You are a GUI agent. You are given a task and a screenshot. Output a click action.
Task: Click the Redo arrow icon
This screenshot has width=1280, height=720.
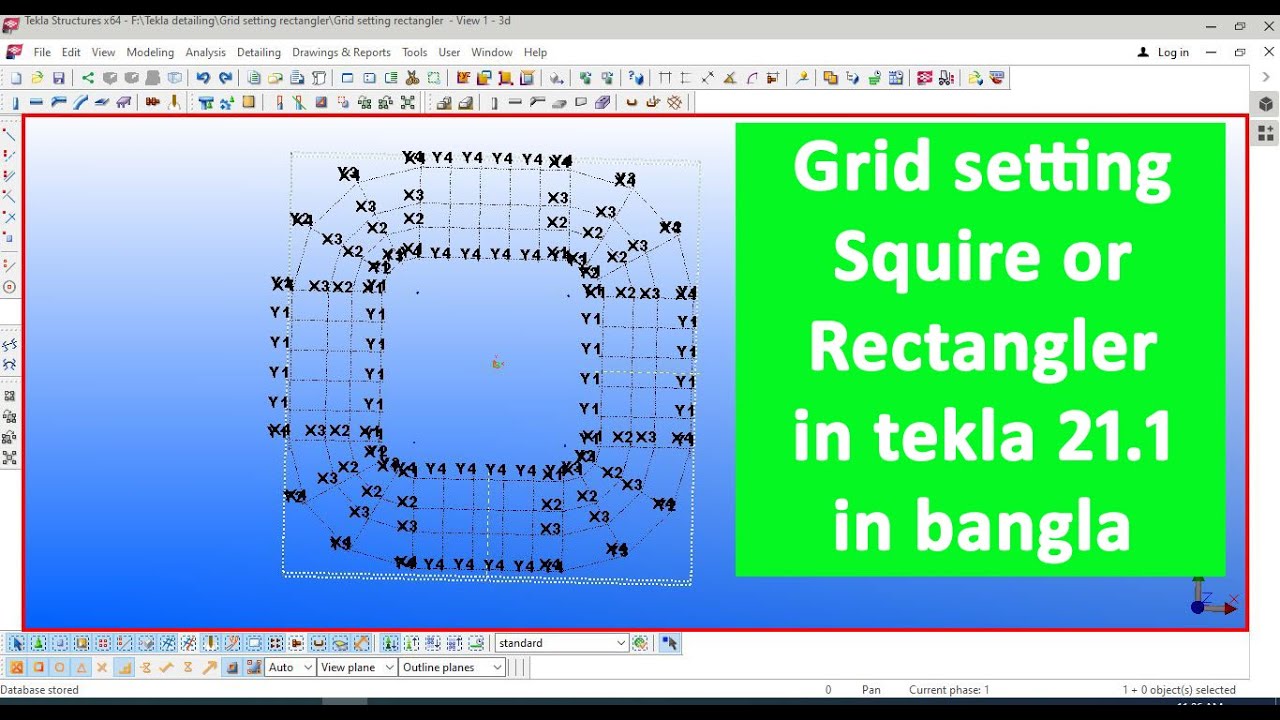tap(225, 77)
